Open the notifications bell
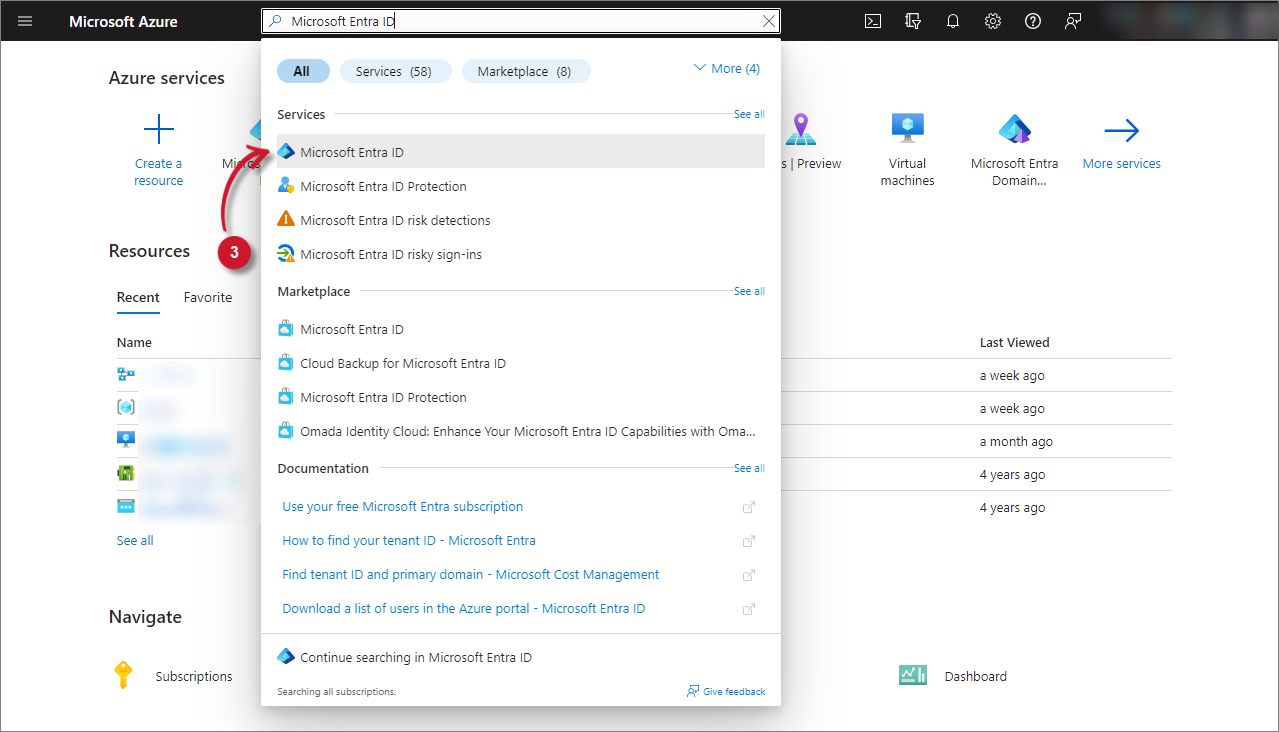The image size is (1279, 732). tap(952, 20)
